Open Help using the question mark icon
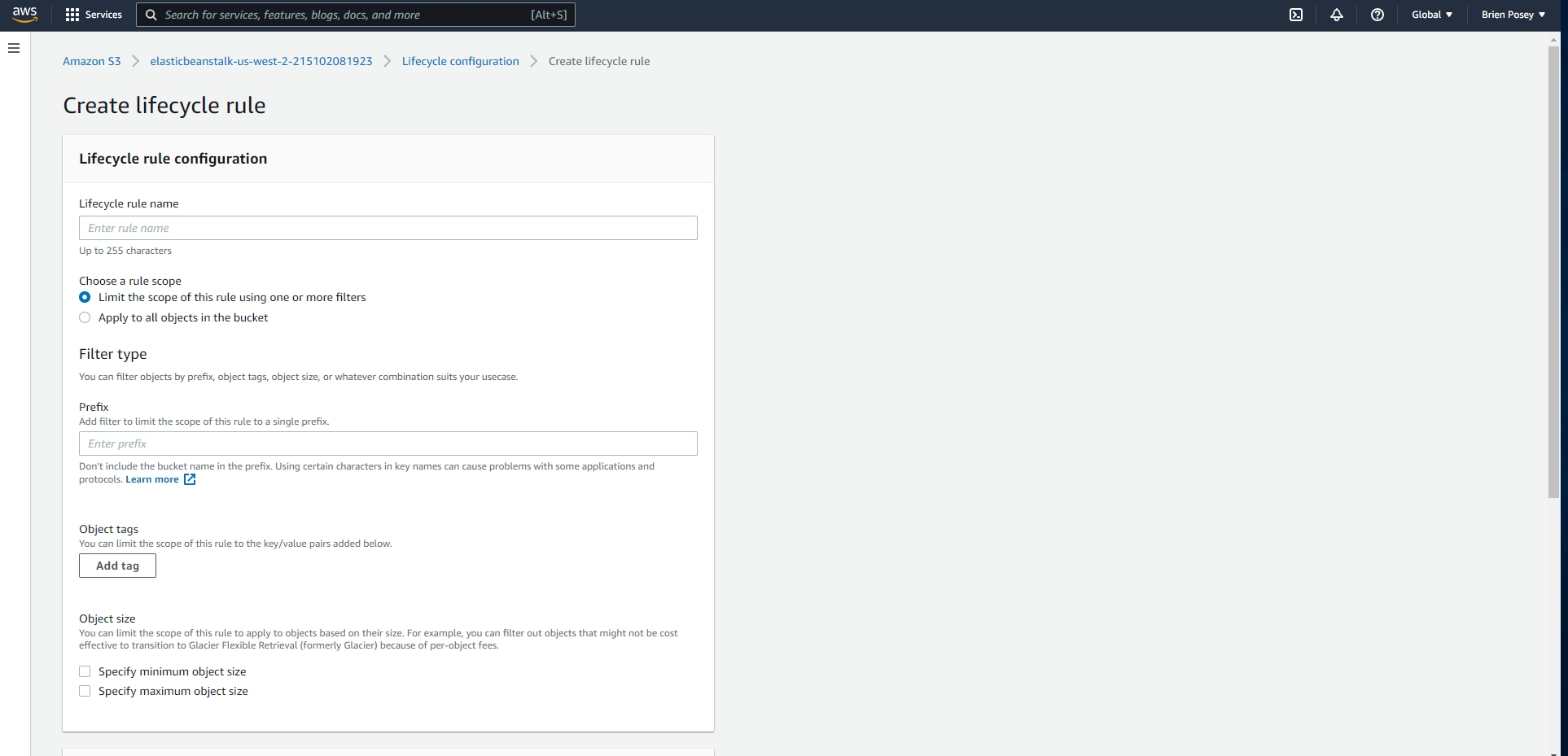The height and width of the screenshot is (756, 1568). [x=1377, y=14]
